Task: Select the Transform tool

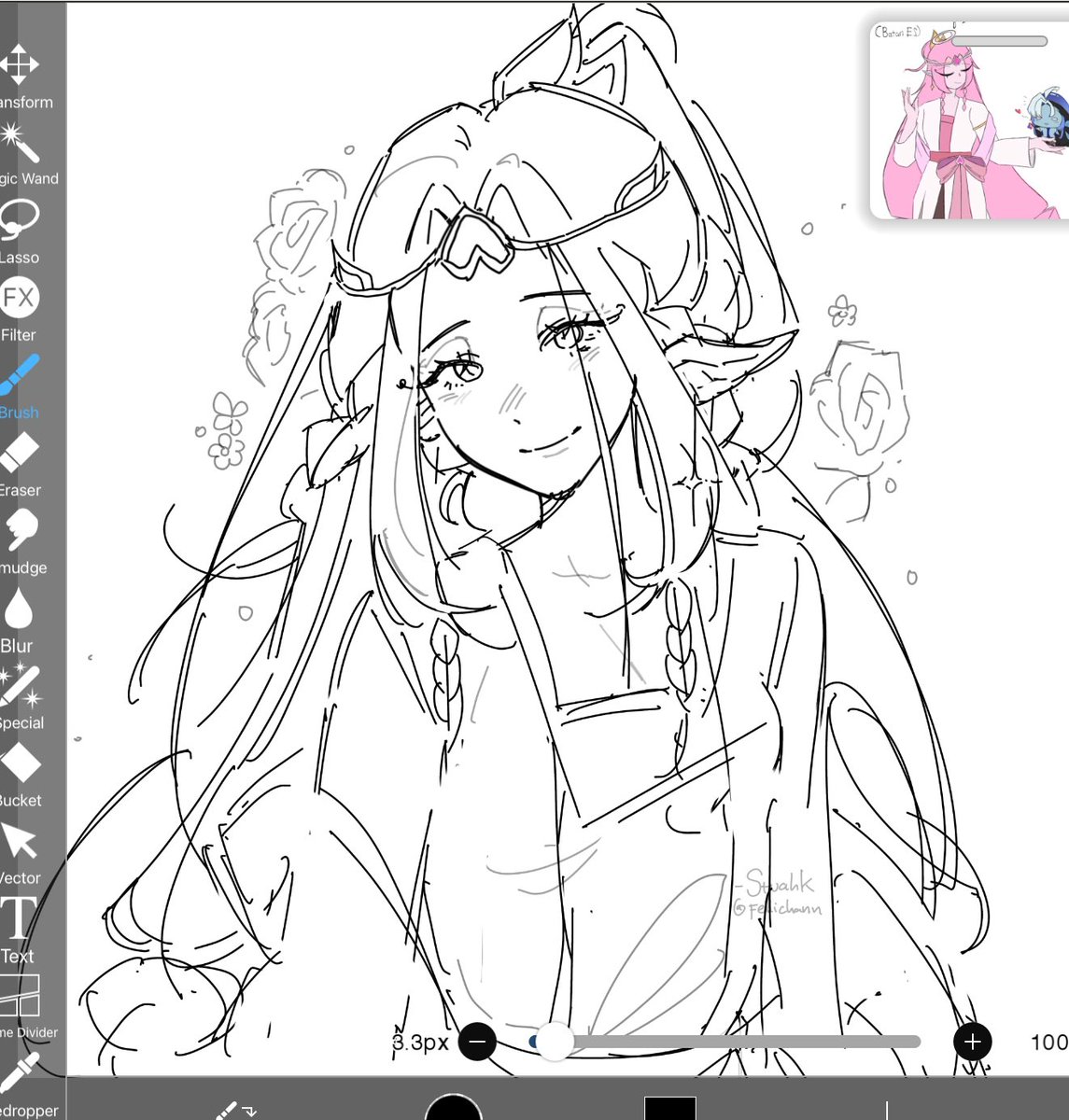Action: 21,65
